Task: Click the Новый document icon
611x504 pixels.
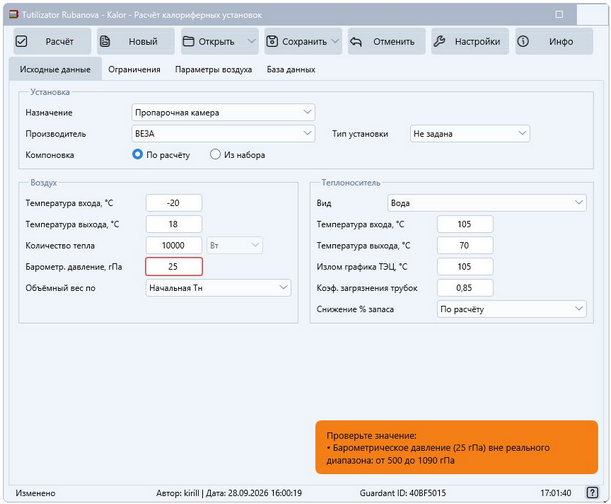Action: (105, 41)
